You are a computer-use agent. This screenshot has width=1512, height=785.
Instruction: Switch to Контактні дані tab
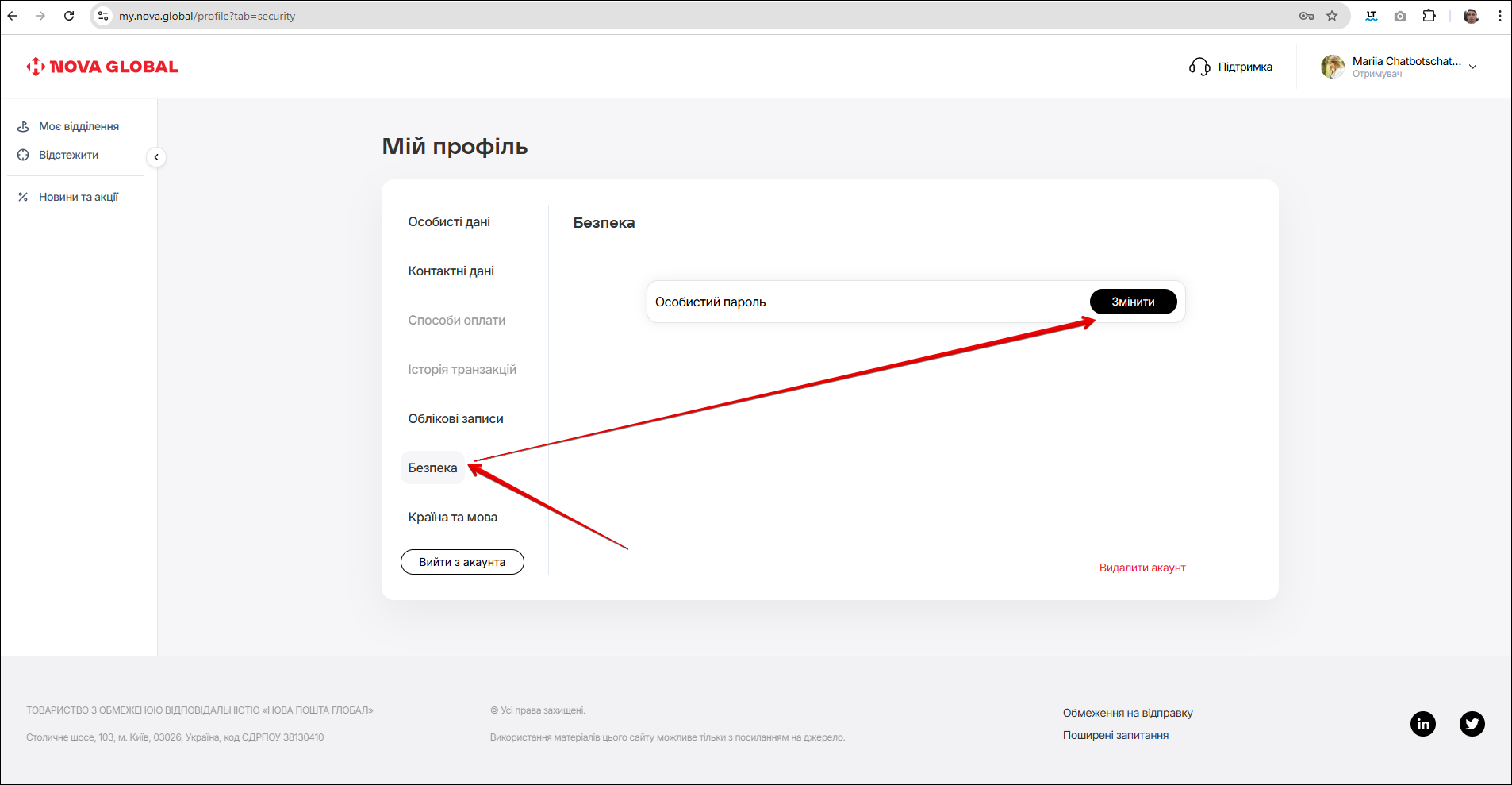click(451, 271)
